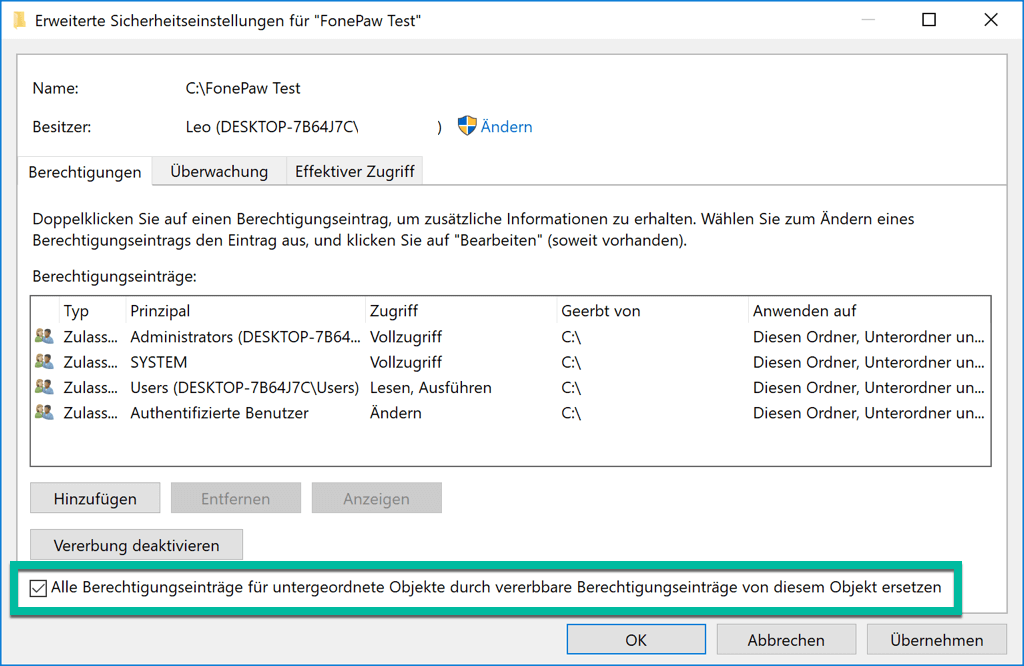The height and width of the screenshot is (666, 1024).
Task: Click the group icon in Administrators row
Action: point(44,336)
